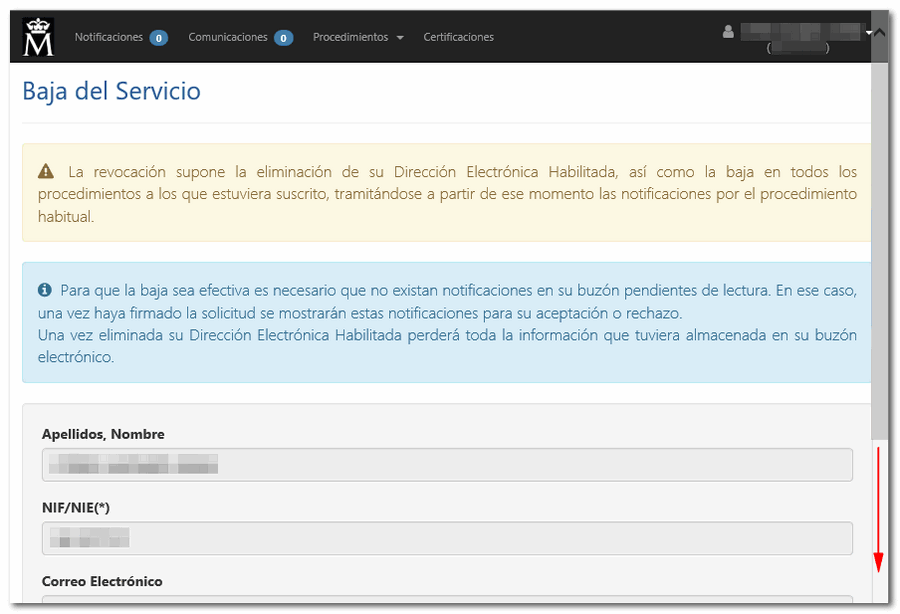
Task: Go to the Comunicaciones section
Action: [x=228, y=37]
